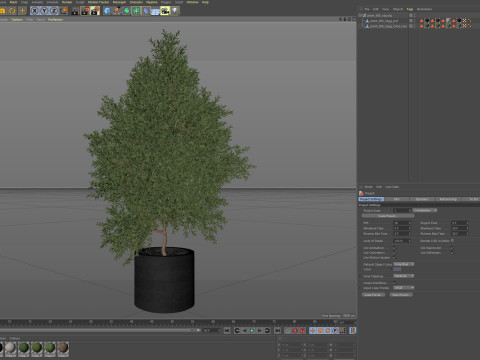Screen dimensions: 480x360
Task: Click the green array modeling icon
Action: 136,11
